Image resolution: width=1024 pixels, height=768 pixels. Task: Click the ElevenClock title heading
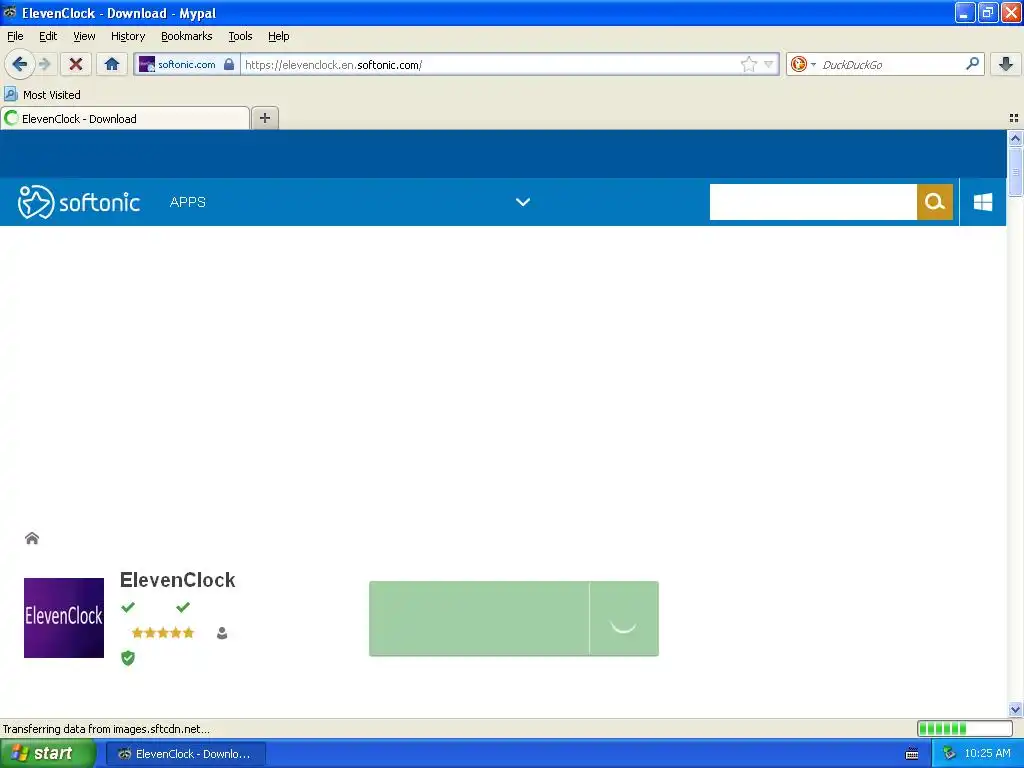178,580
